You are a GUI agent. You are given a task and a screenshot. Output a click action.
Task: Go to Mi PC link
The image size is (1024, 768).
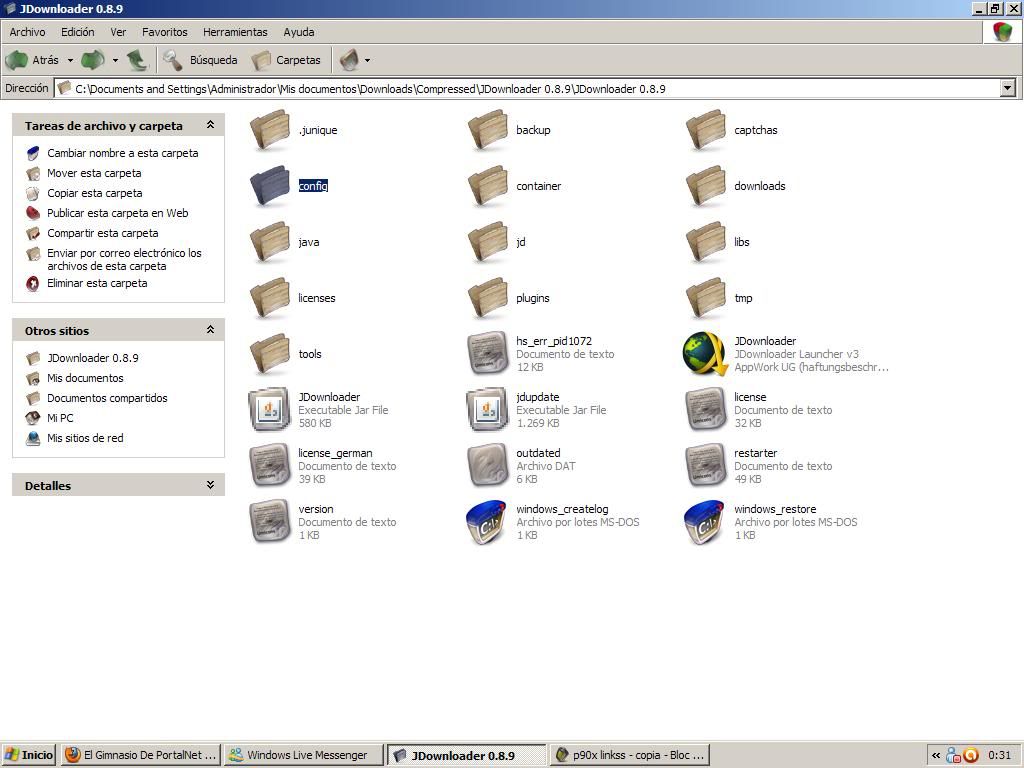(x=60, y=418)
